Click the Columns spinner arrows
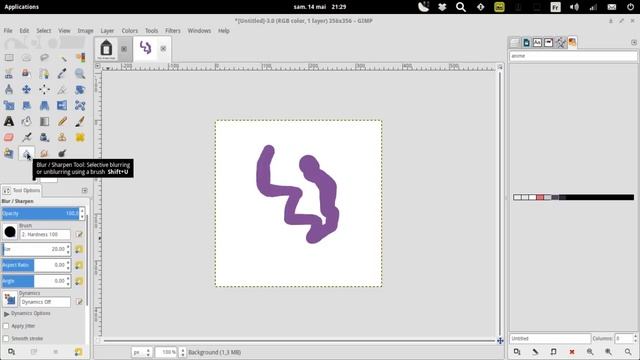 point(635,338)
